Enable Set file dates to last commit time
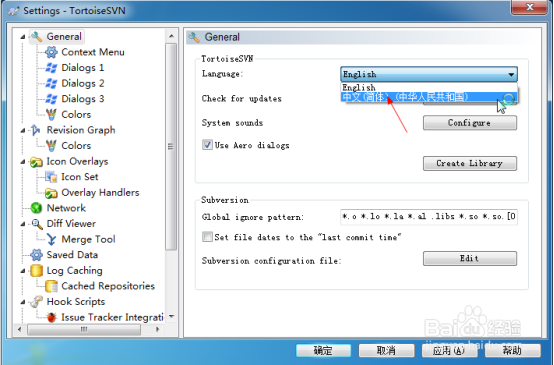The width and height of the screenshot is (554, 365). click(207, 236)
